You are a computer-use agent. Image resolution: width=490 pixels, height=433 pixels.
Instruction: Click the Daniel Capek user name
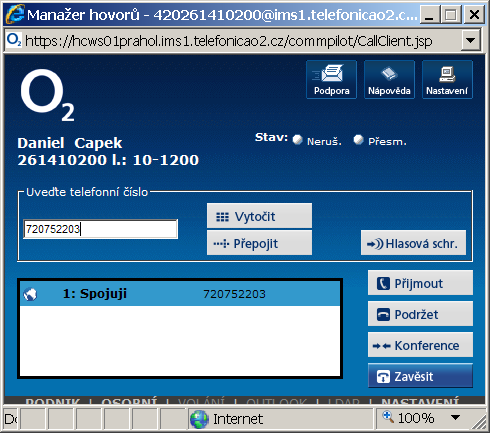click(70, 143)
